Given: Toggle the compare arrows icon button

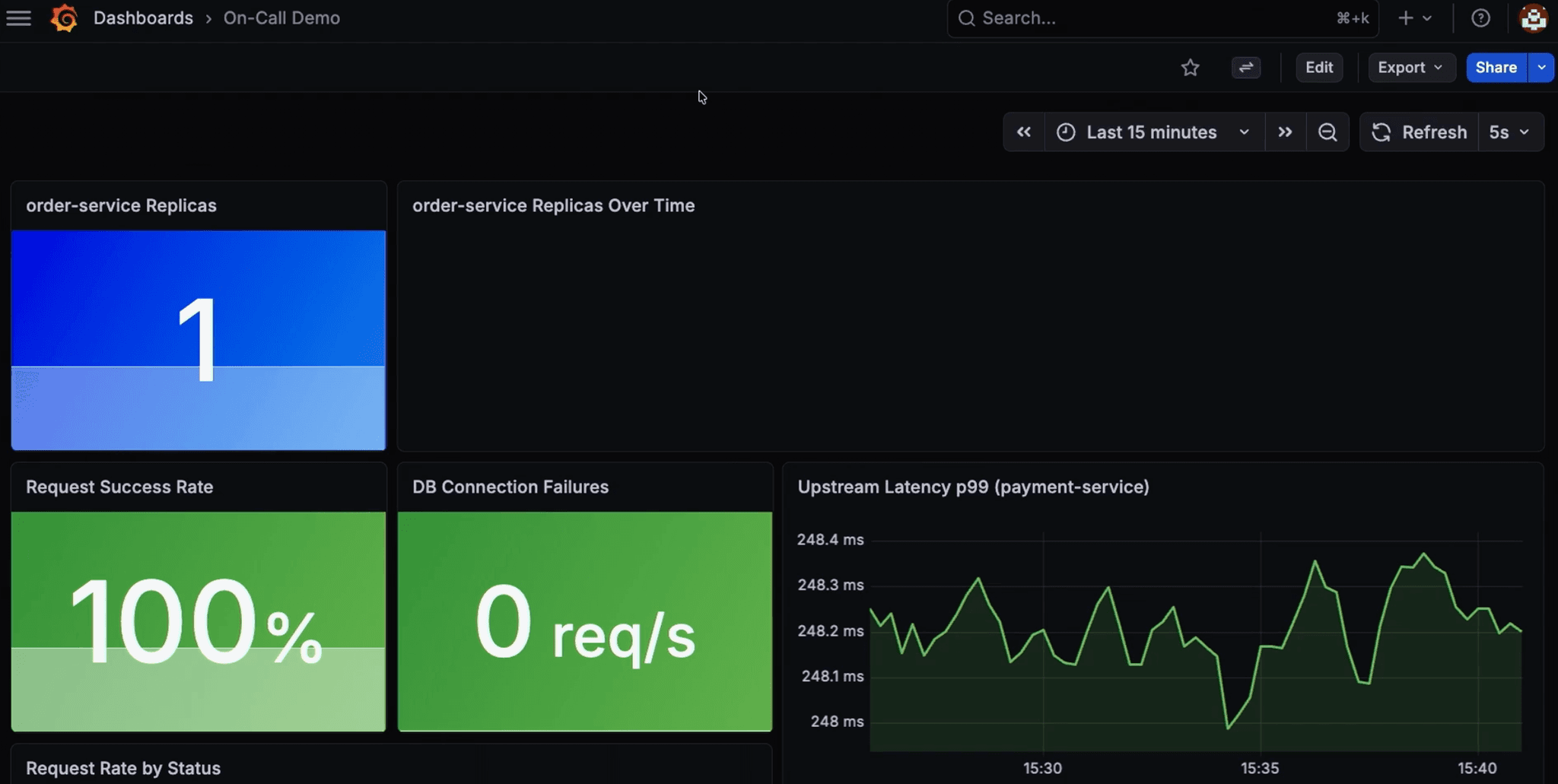Looking at the screenshot, I should point(1245,68).
